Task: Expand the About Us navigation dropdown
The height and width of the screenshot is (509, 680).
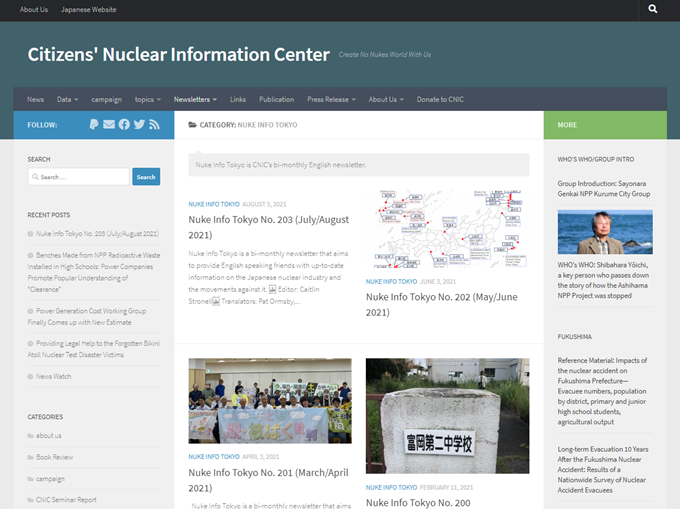Action: 385,100
